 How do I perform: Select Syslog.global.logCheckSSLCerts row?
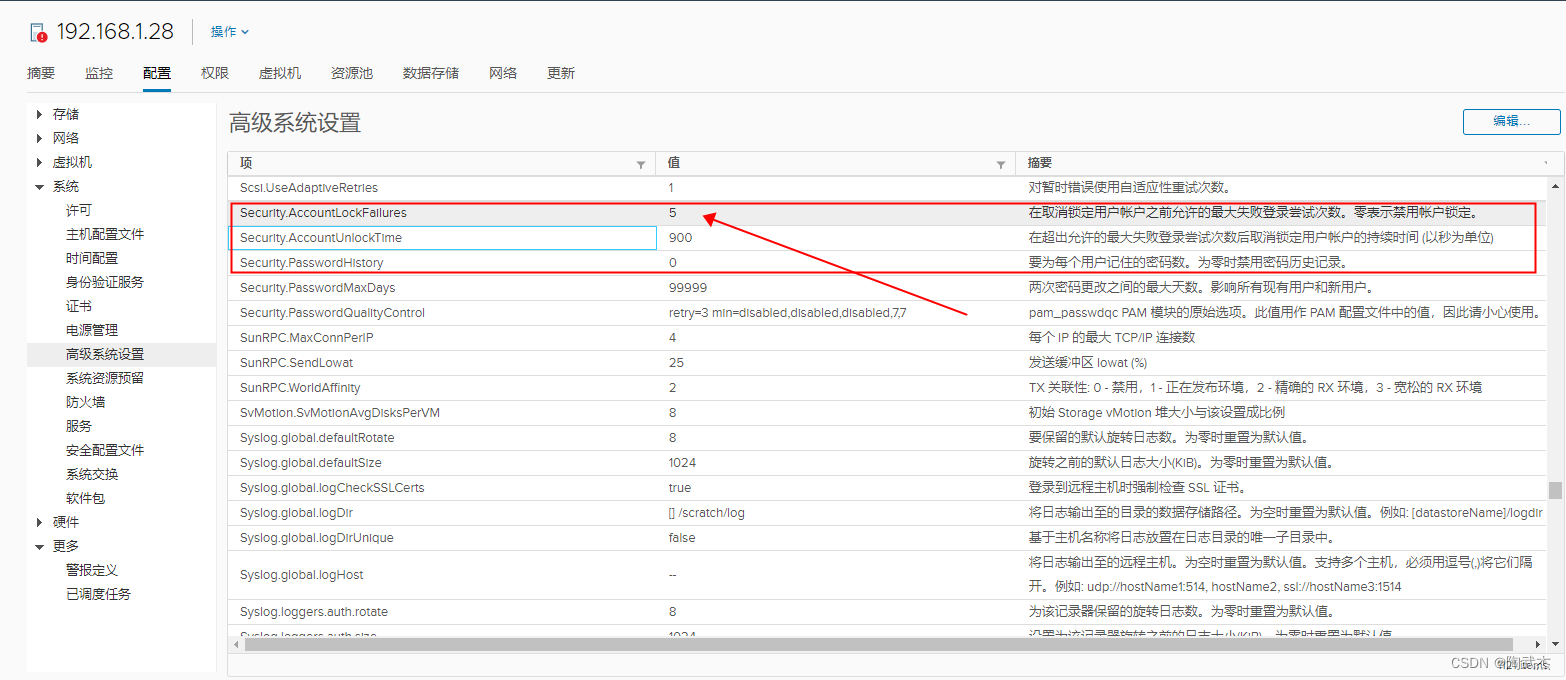coord(887,488)
